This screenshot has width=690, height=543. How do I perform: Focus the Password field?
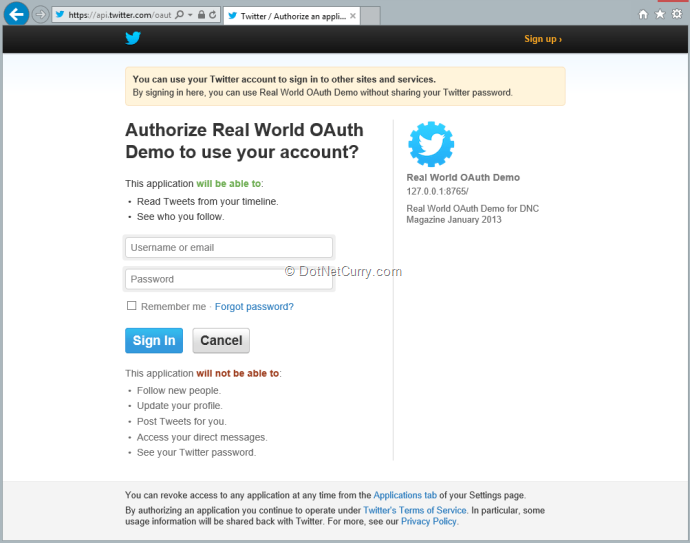(x=229, y=279)
